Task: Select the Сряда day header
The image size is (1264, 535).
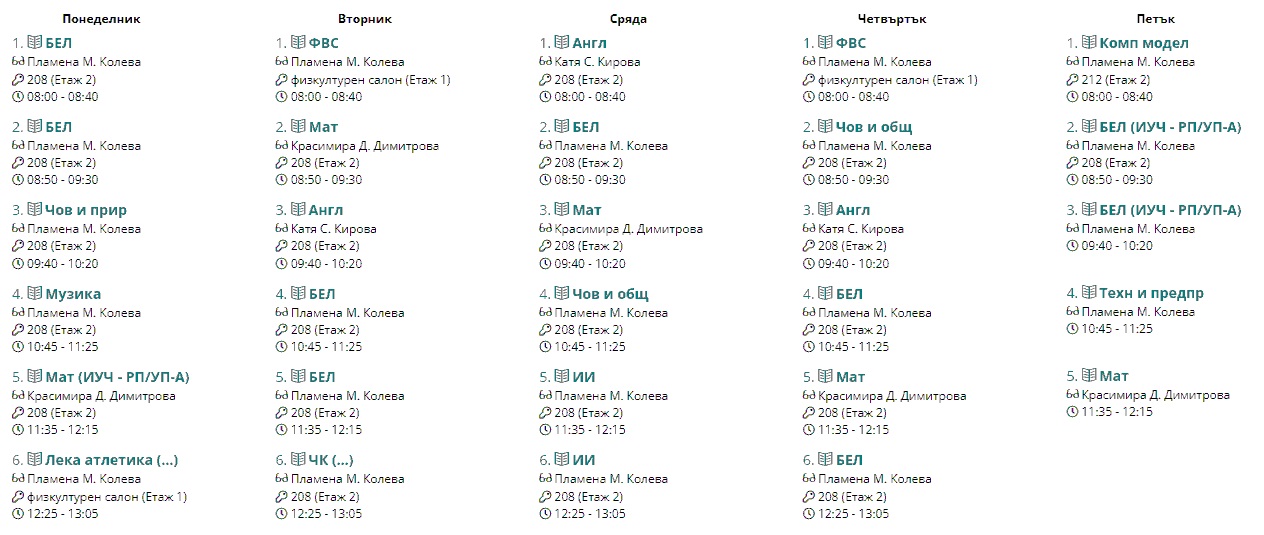Action: [x=628, y=19]
